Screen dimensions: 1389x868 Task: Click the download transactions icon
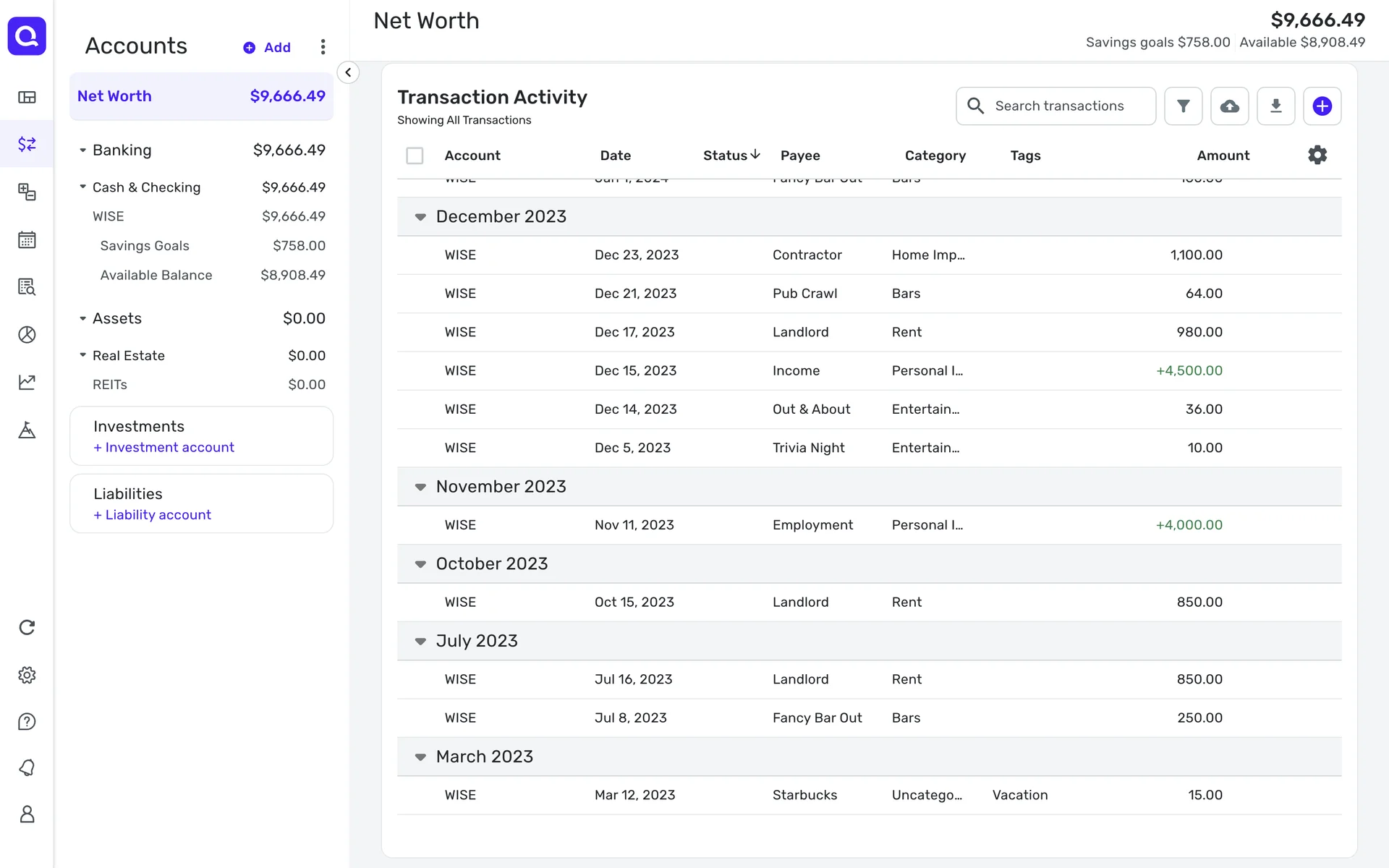1275,106
